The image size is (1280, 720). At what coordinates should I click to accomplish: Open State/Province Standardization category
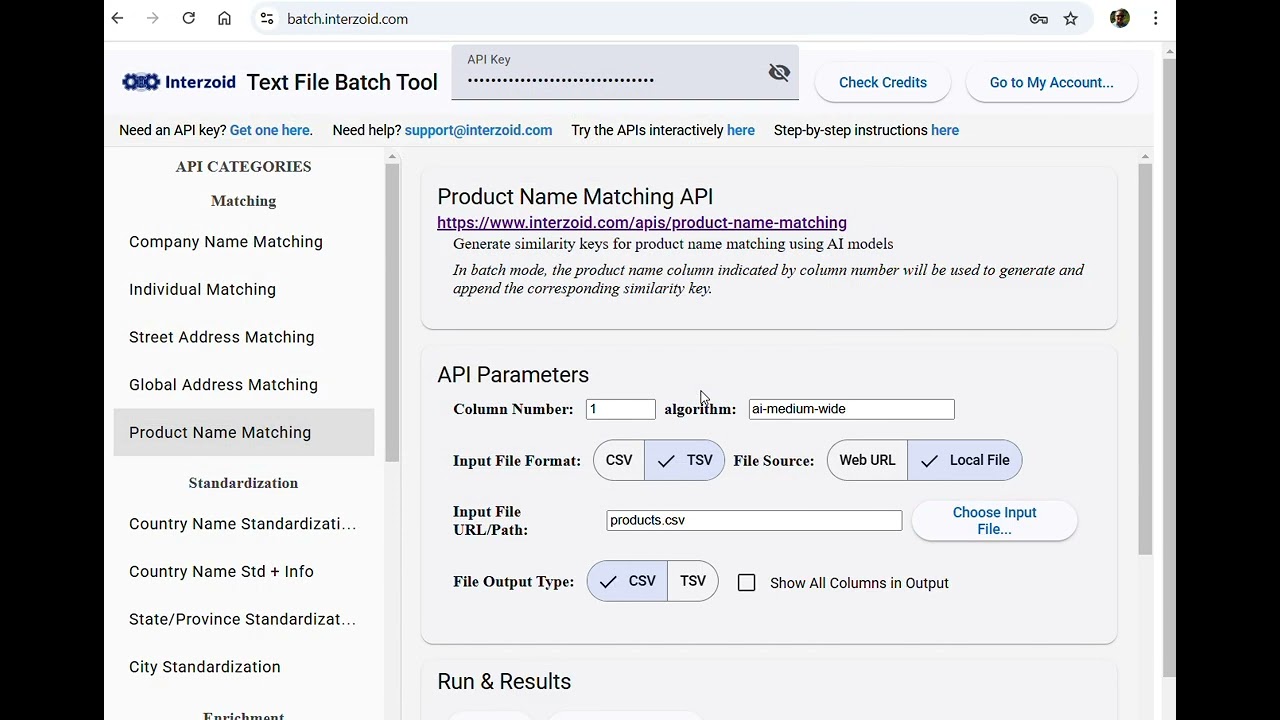[244, 619]
